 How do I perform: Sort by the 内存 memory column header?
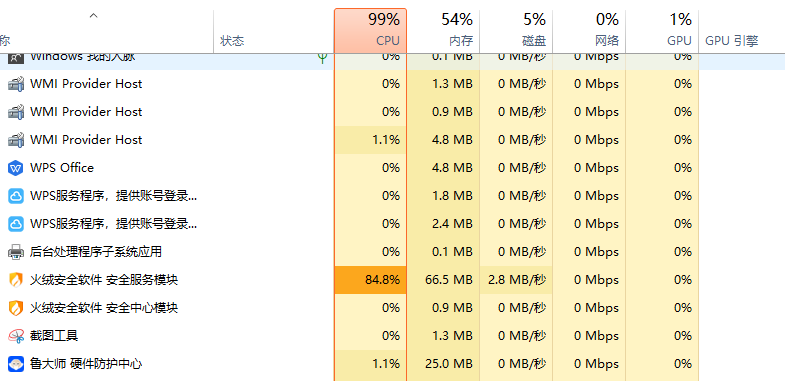pyautogui.click(x=443, y=31)
